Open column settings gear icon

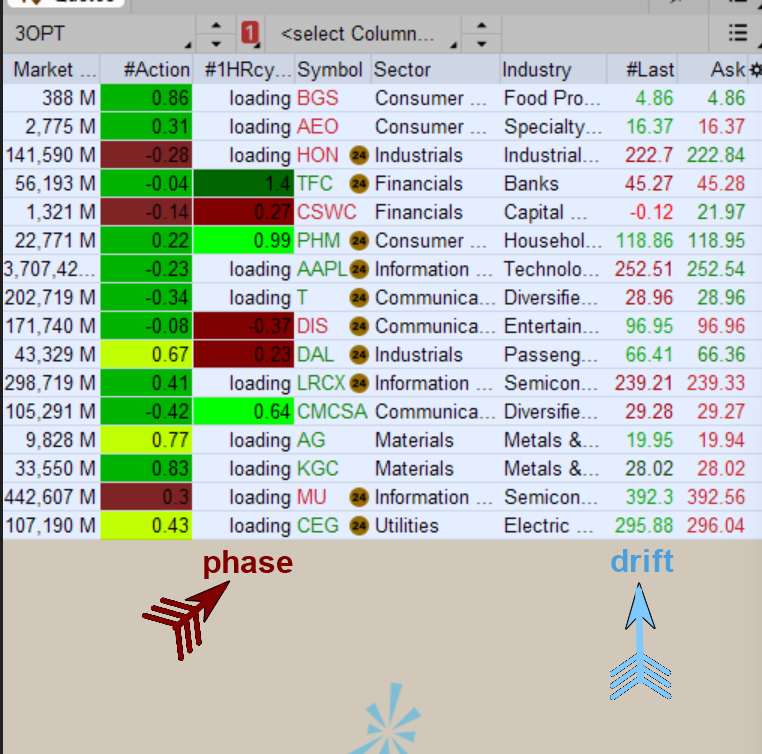point(755,70)
